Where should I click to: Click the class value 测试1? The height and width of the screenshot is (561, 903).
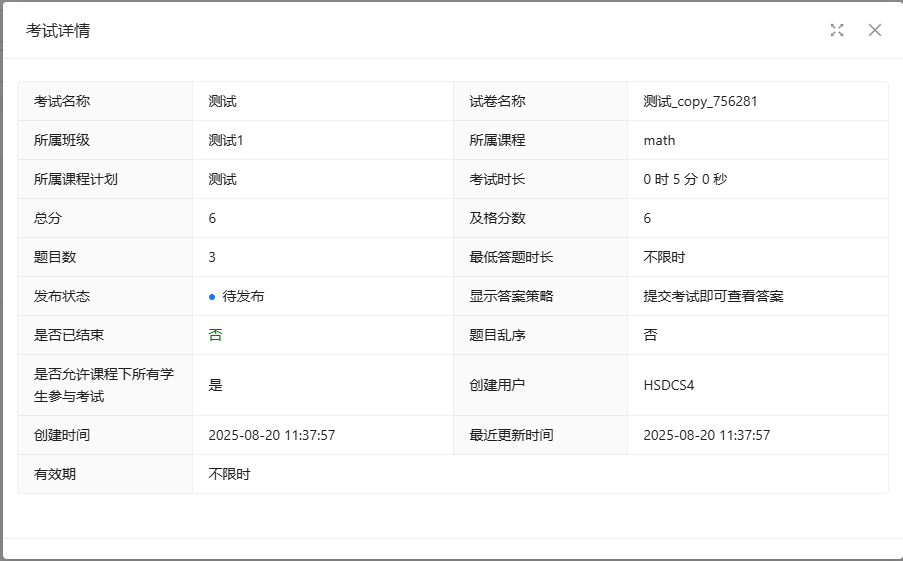click(x=226, y=140)
